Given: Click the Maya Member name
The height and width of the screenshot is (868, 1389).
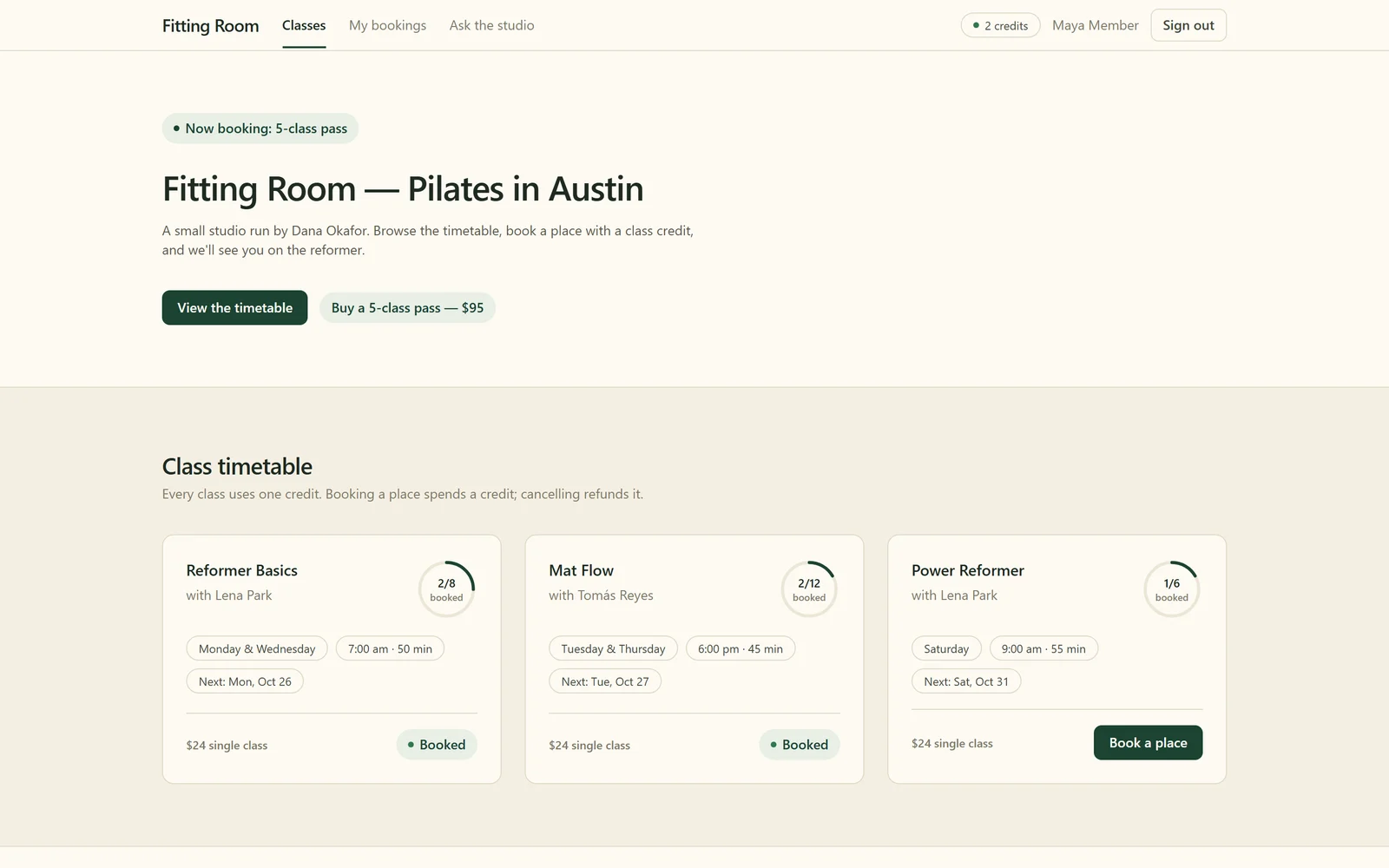Looking at the screenshot, I should coord(1095,25).
